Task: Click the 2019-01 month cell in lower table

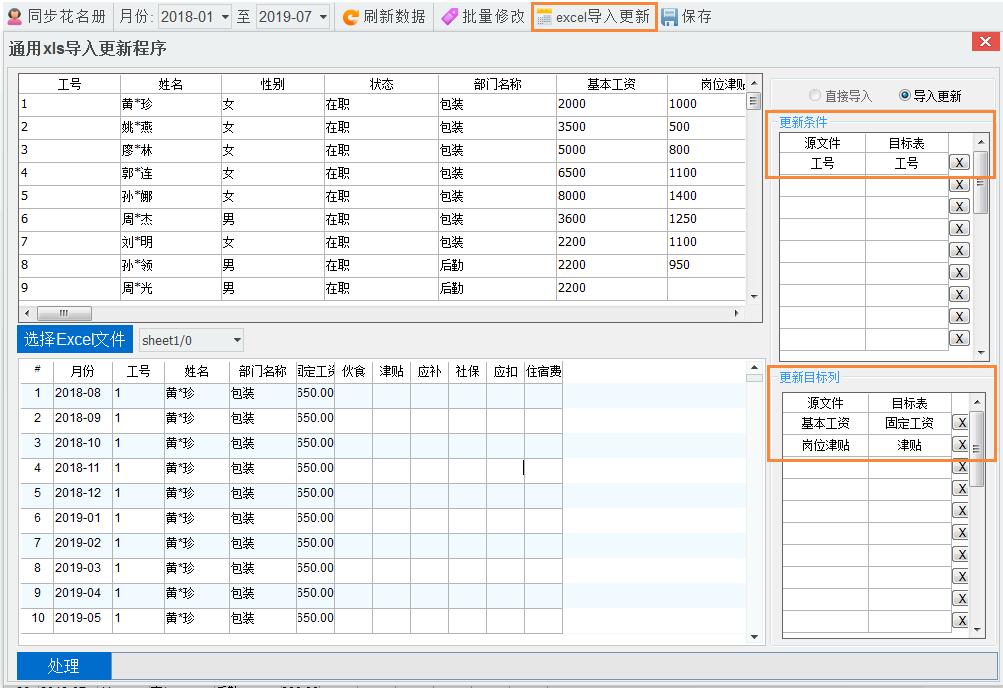Action: click(83, 518)
